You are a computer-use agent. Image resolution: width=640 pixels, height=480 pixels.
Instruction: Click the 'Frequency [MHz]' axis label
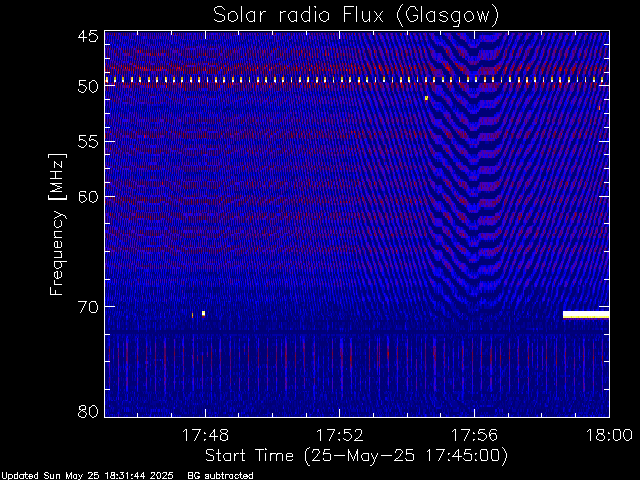[57, 224]
